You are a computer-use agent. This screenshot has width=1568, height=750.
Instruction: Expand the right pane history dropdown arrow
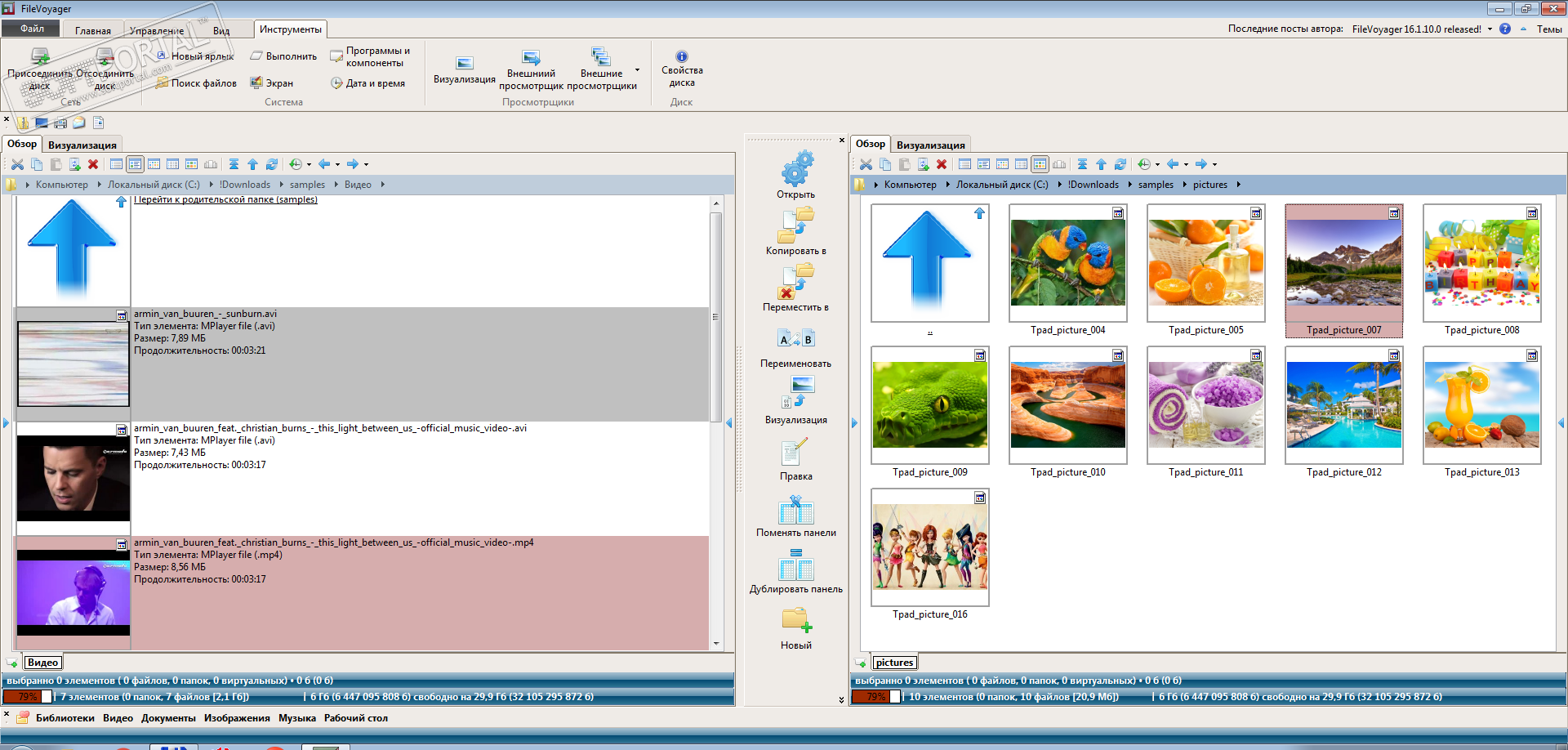pyautogui.click(x=1157, y=165)
